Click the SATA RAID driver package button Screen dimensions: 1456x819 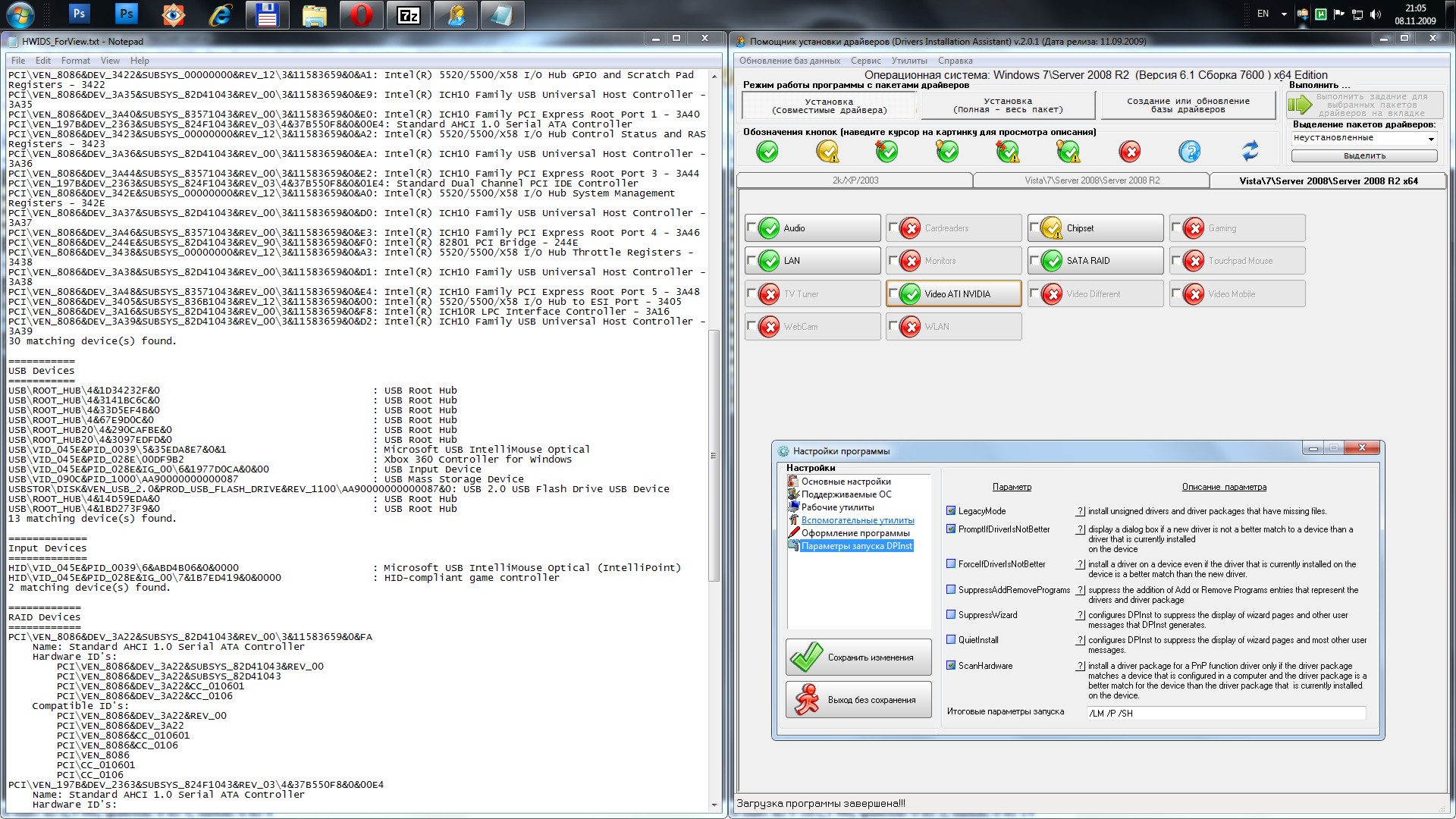[x=1095, y=261]
